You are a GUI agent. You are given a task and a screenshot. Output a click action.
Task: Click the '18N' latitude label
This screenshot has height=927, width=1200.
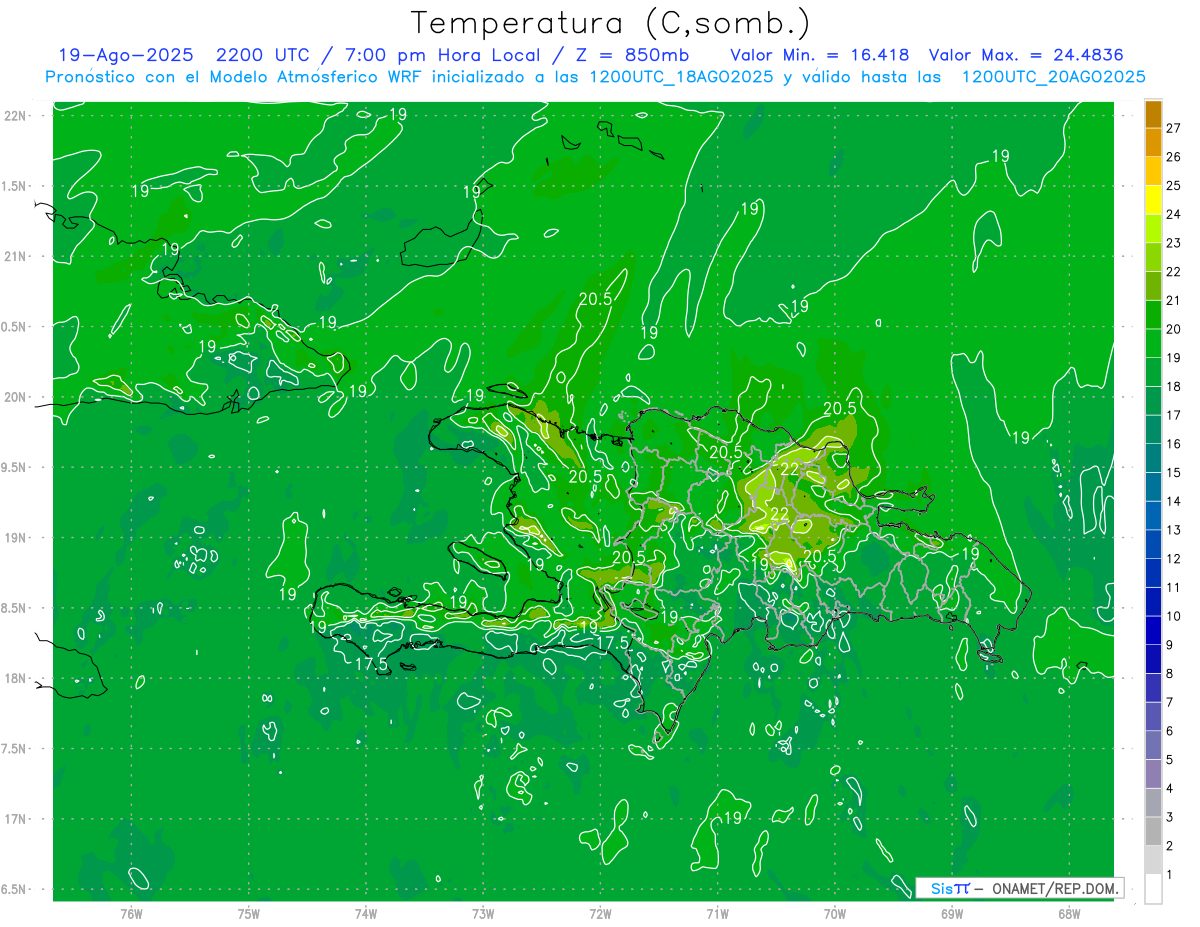pos(17,678)
